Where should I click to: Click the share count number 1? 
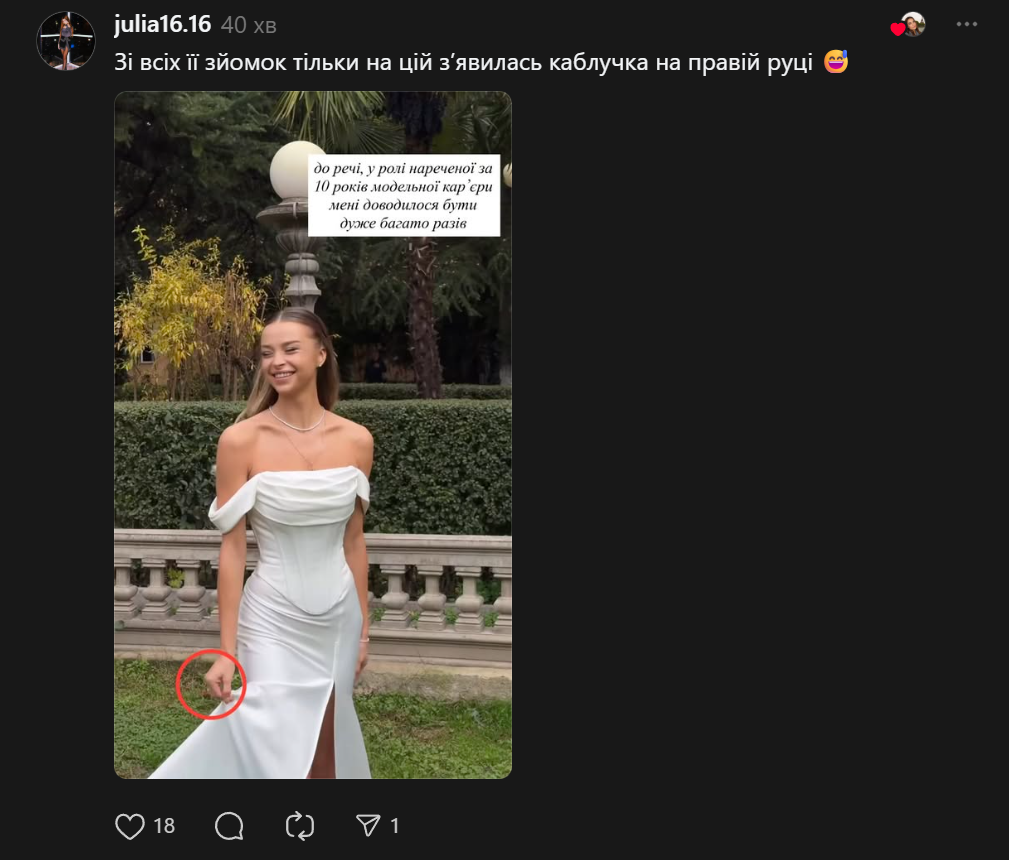(394, 826)
